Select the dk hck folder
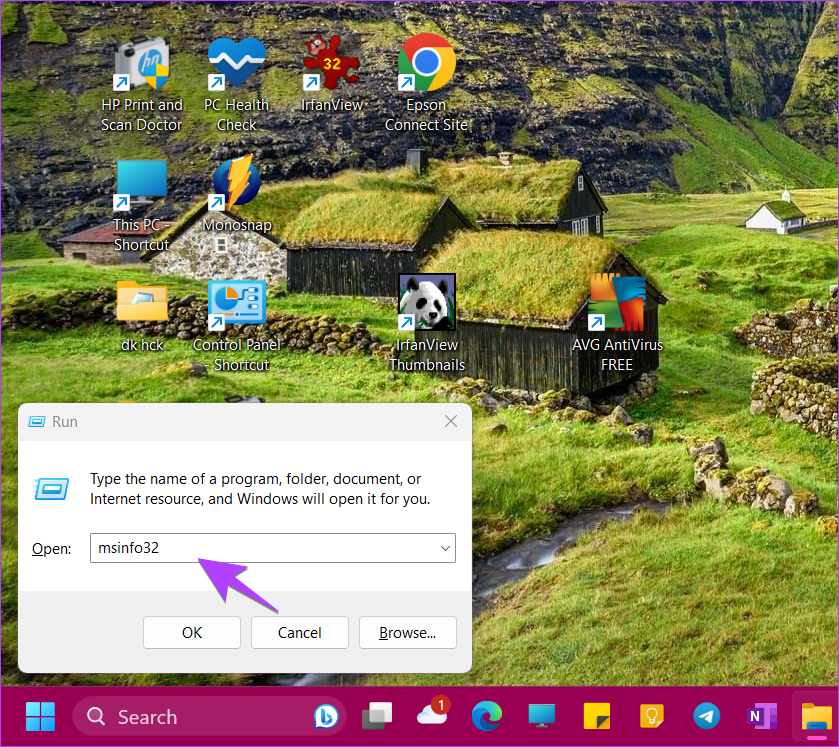This screenshot has width=839, height=747. 141,303
